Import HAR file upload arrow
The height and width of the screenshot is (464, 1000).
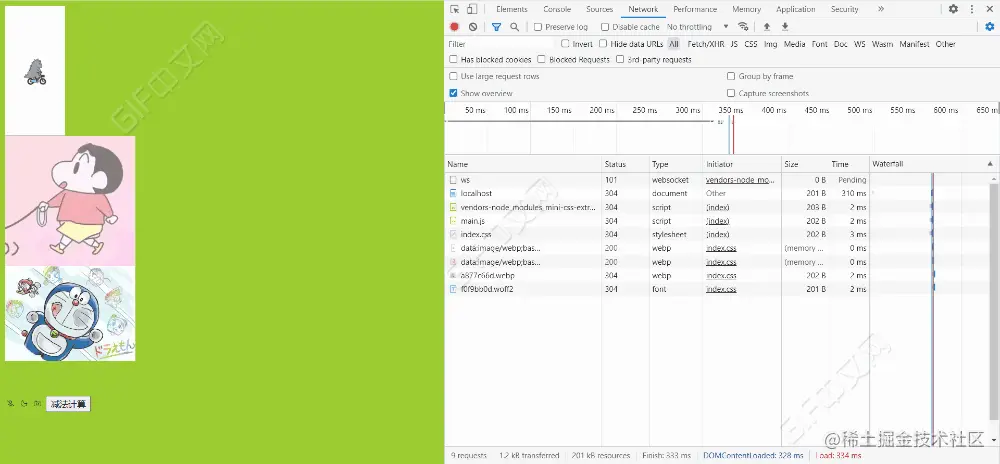click(x=767, y=27)
